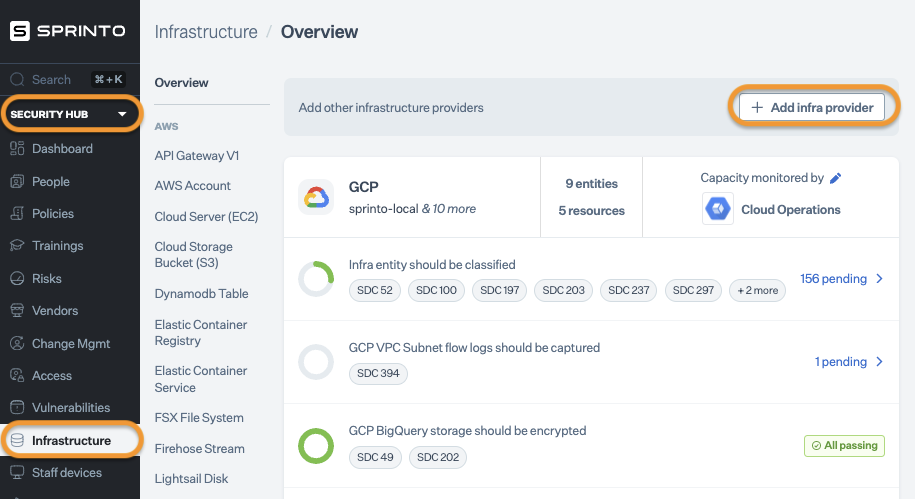
Task: Click the Cloud Operations label
Action: point(791,210)
